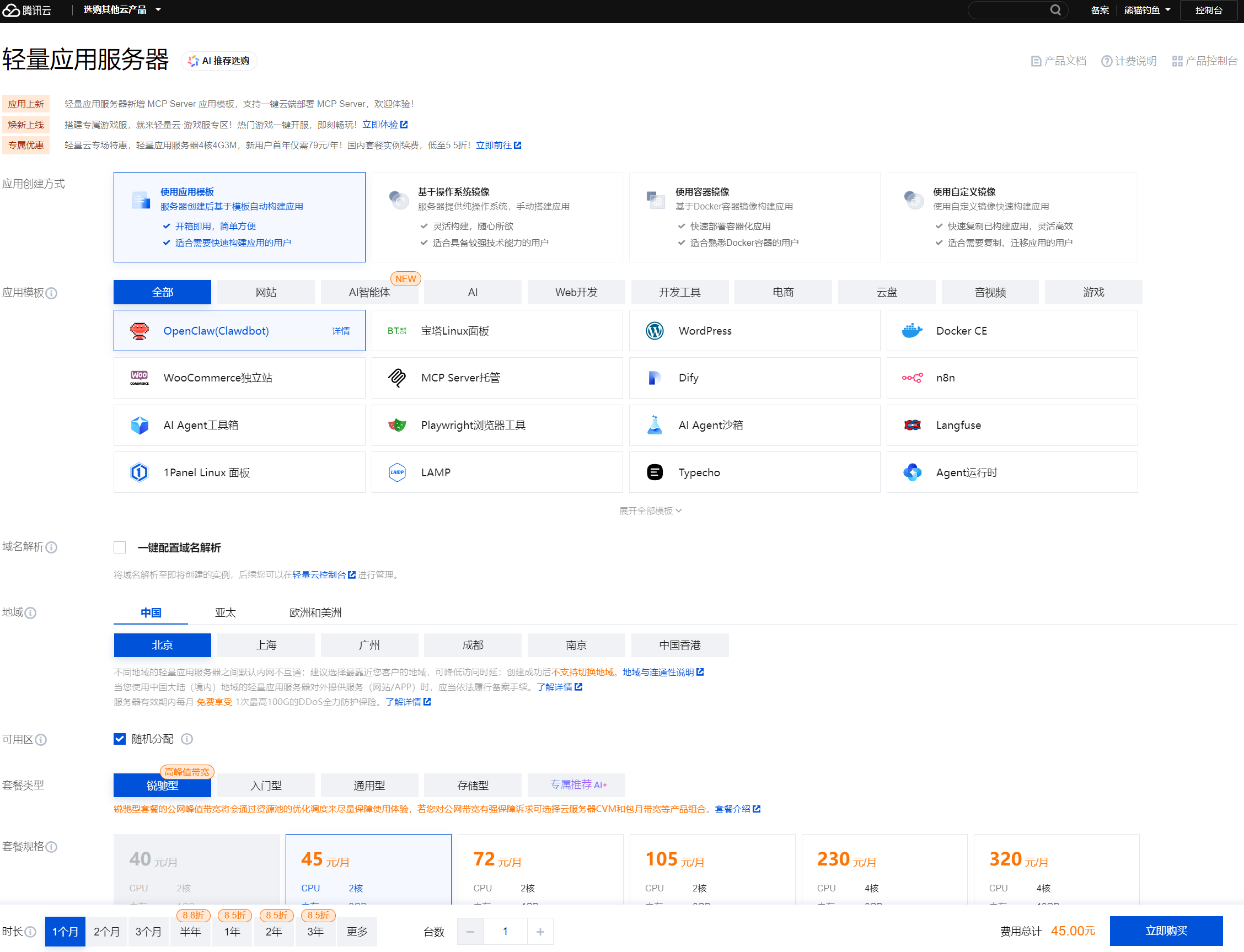
Task: Switch to the 亚太 region tab
Action: [225, 612]
